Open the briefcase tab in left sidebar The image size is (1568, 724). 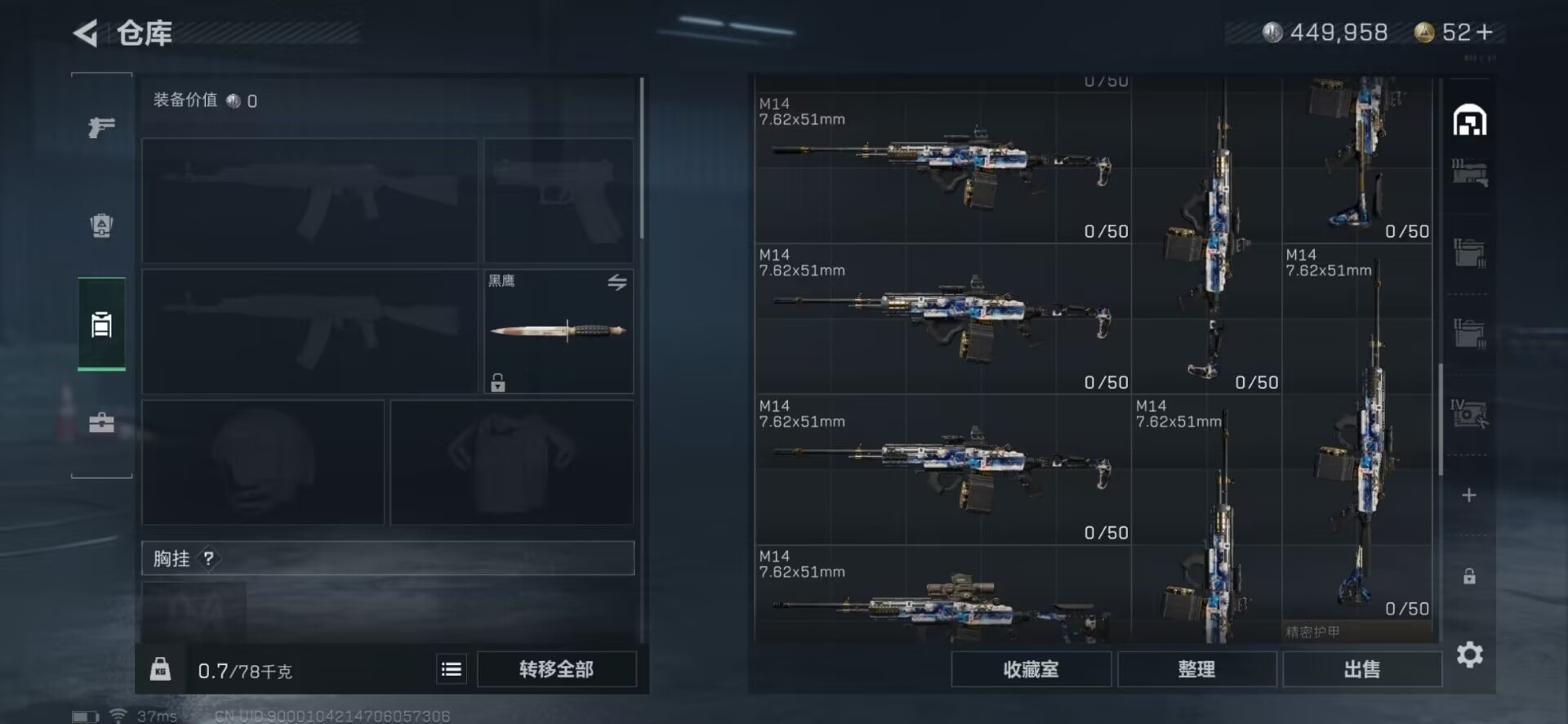101,422
